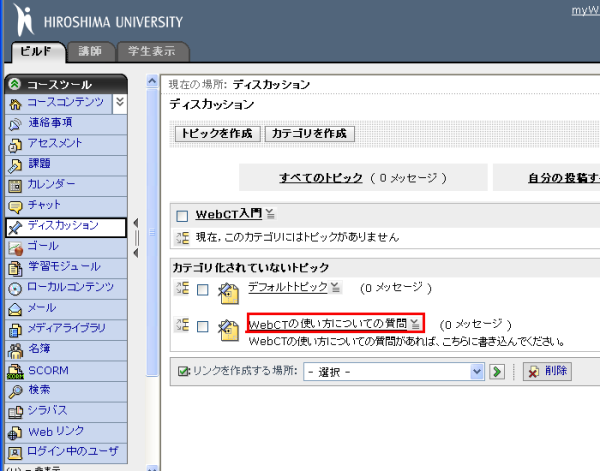
Task: Click the SCORM package icon
Action: click(x=15, y=371)
